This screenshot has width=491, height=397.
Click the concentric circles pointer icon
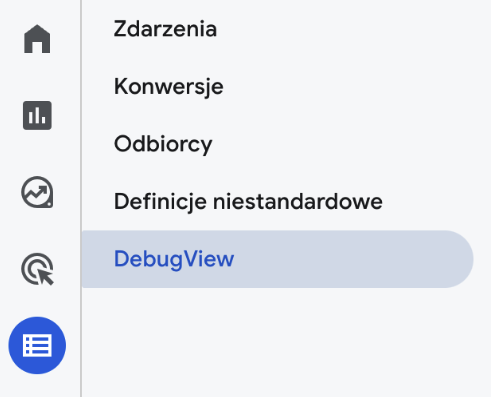point(37,269)
